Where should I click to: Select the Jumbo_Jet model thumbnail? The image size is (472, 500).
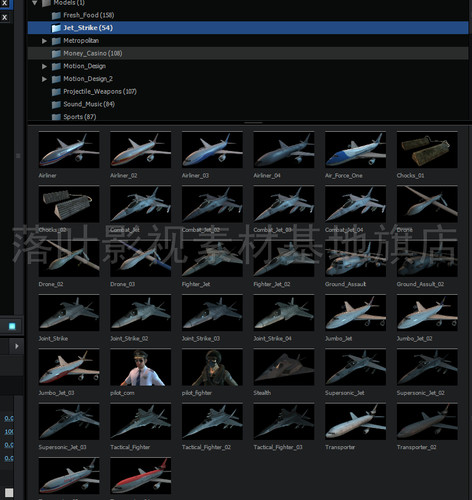coord(356,313)
